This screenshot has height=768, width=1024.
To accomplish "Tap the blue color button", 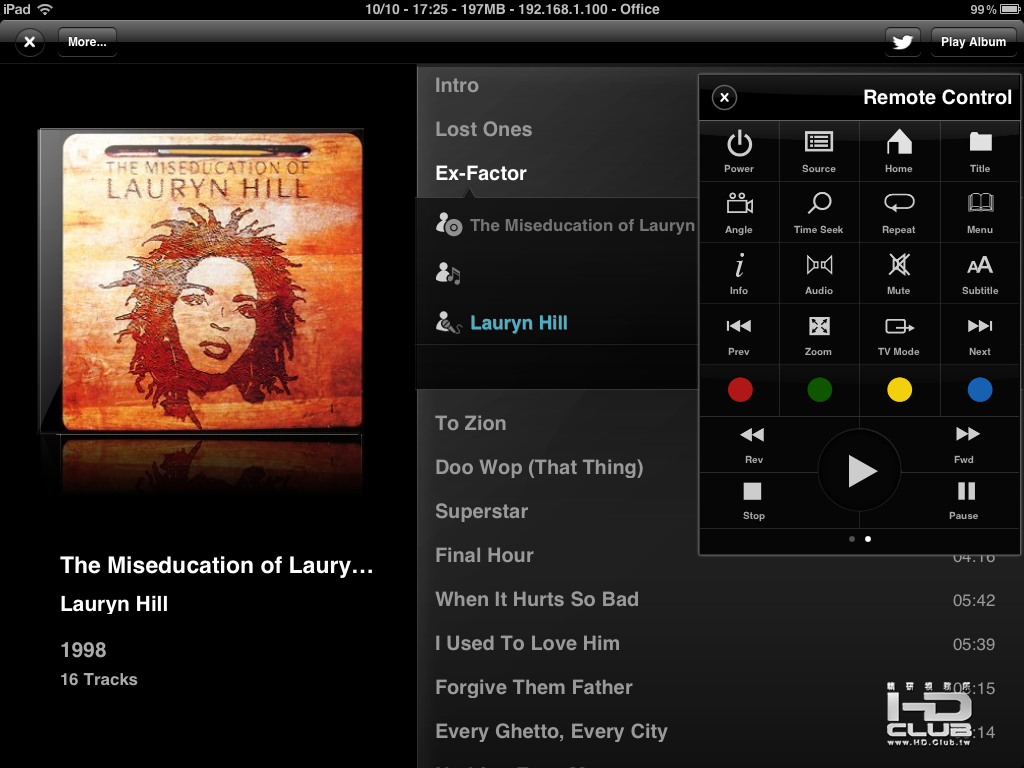I will [x=980, y=390].
